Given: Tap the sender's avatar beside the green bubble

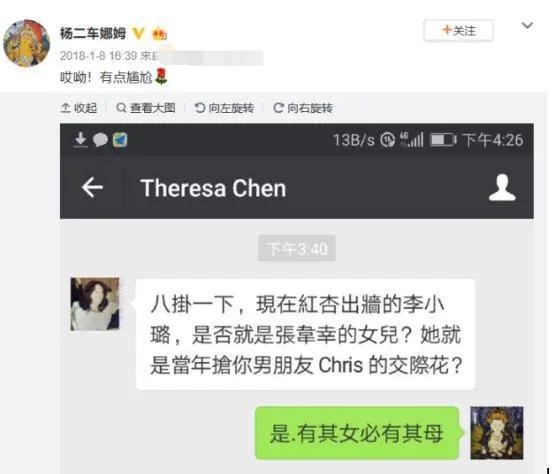Looking at the screenshot, I should click(x=497, y=433).
